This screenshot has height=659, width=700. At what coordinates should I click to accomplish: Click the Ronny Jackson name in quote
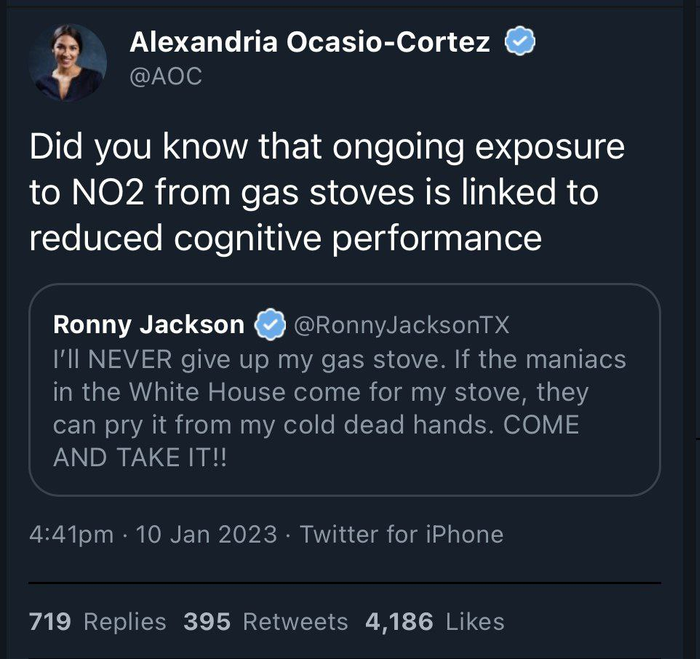[148, 325]
